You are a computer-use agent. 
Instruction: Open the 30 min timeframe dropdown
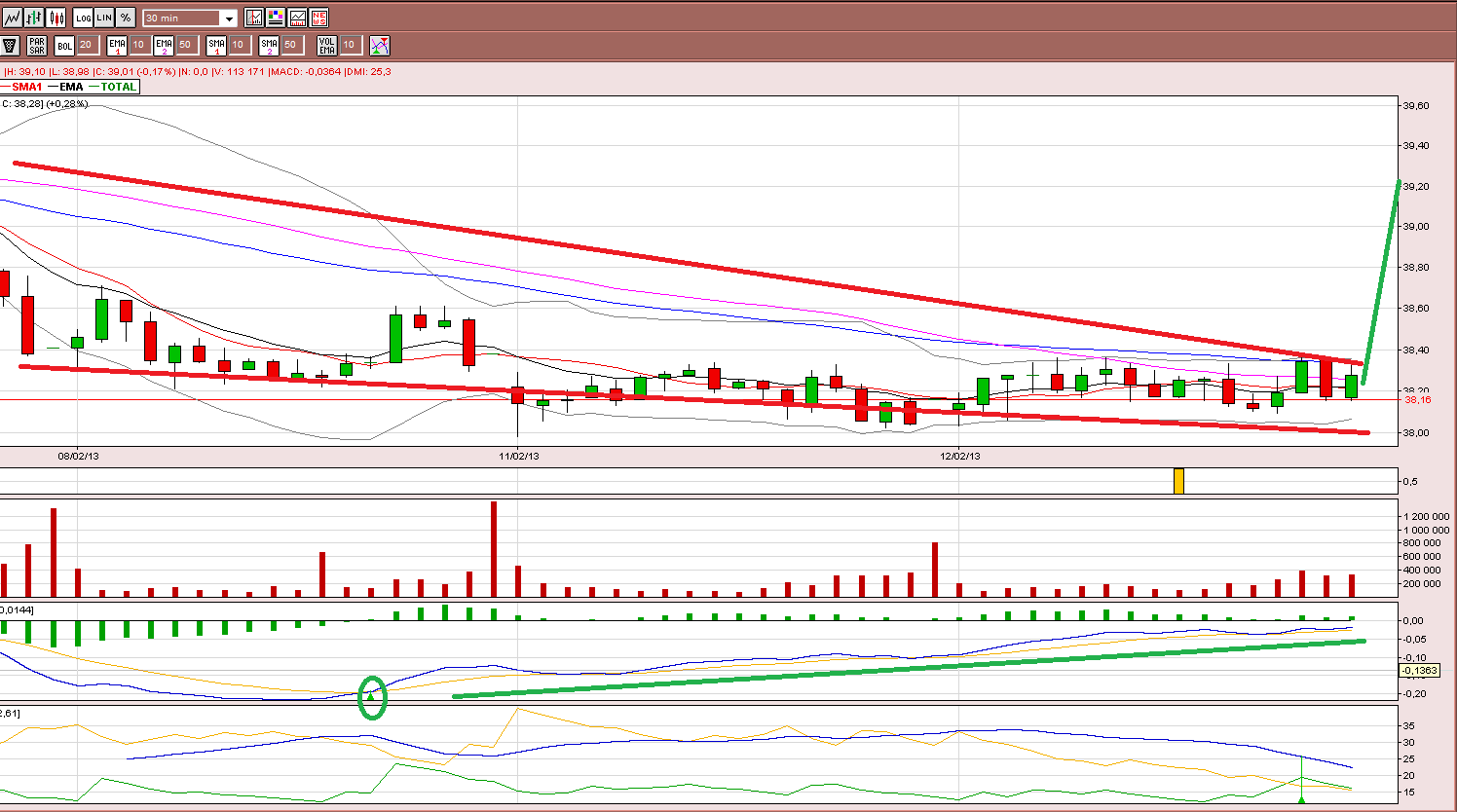[190, 18]
